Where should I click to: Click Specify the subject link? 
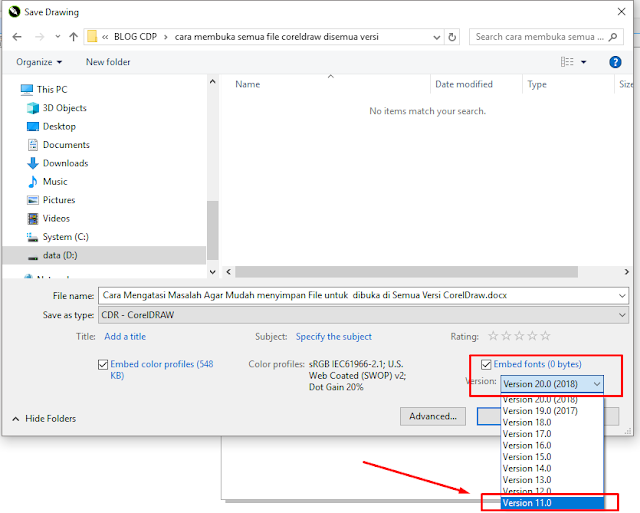tap(333, 336)
